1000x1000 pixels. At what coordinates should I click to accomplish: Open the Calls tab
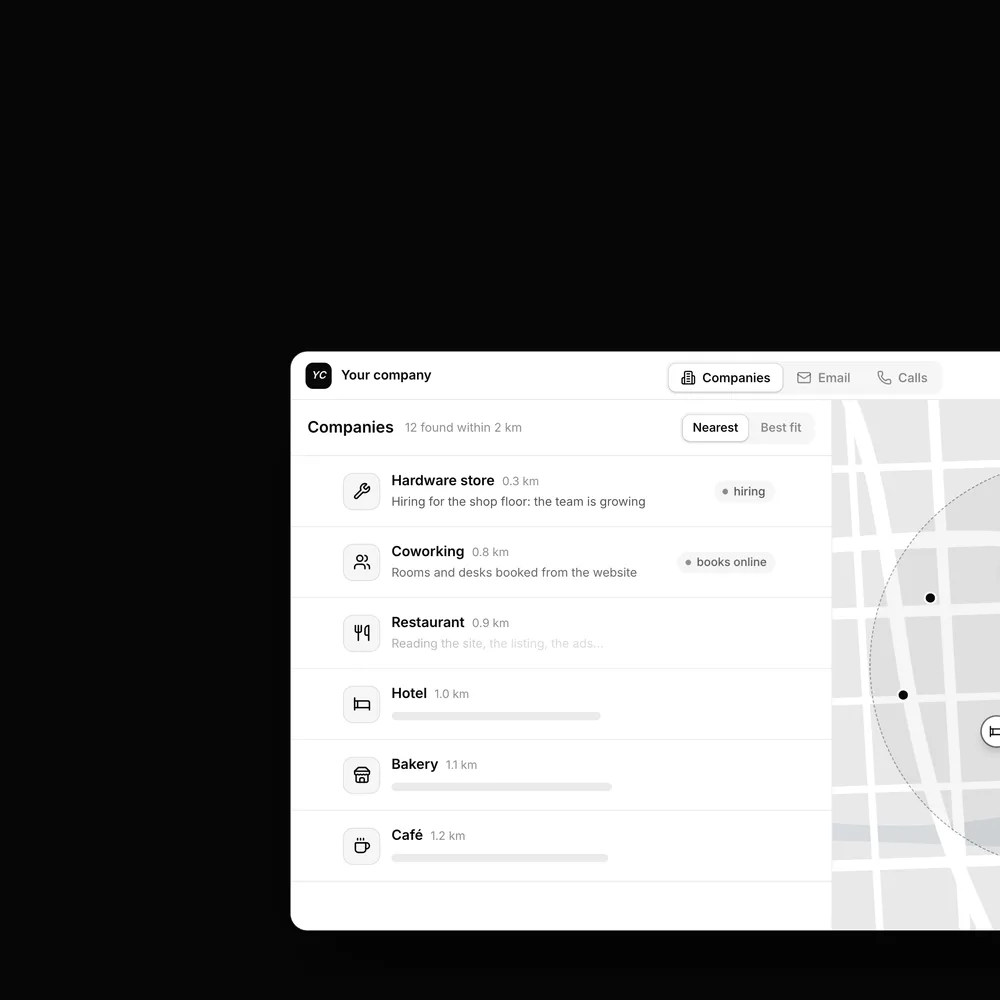(x=902, y=378)
